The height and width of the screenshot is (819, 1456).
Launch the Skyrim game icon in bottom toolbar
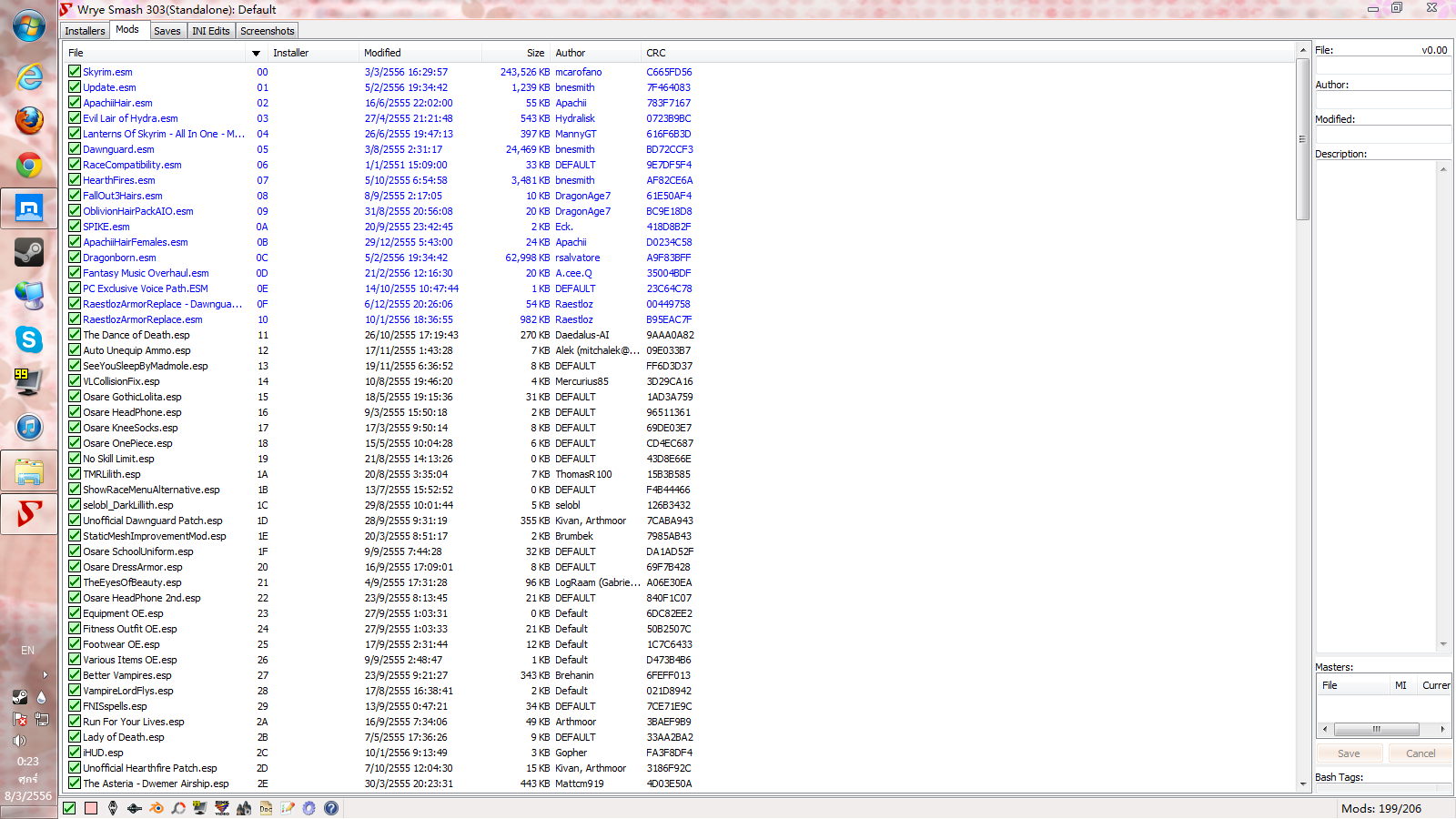[113, 808]
